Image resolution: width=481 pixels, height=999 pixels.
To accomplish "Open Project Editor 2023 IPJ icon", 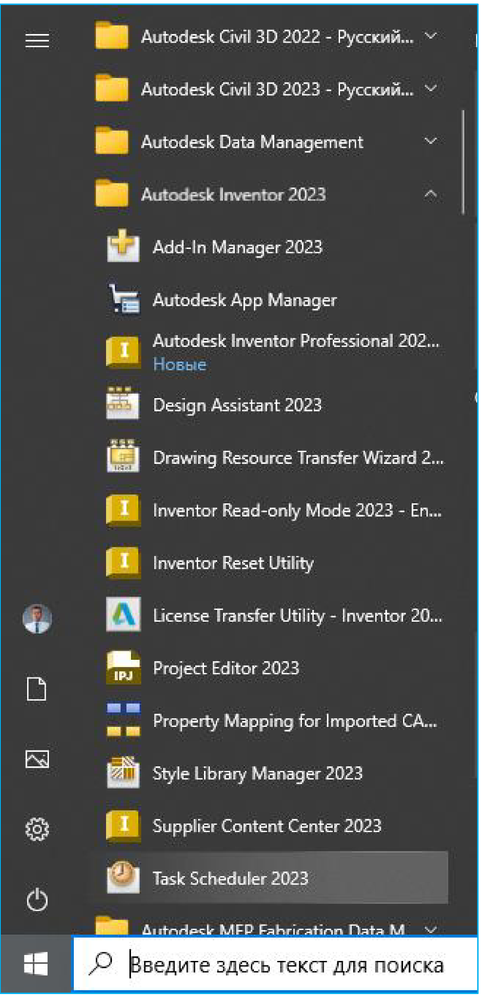I will [123, 668].
